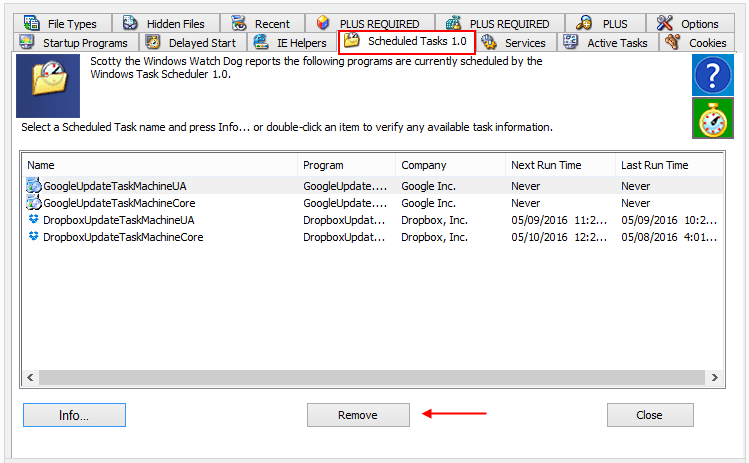The width and height of the screenshot is (749, 463).
Task: Sort by the Company column header
Action: click(x=450, y=165)
